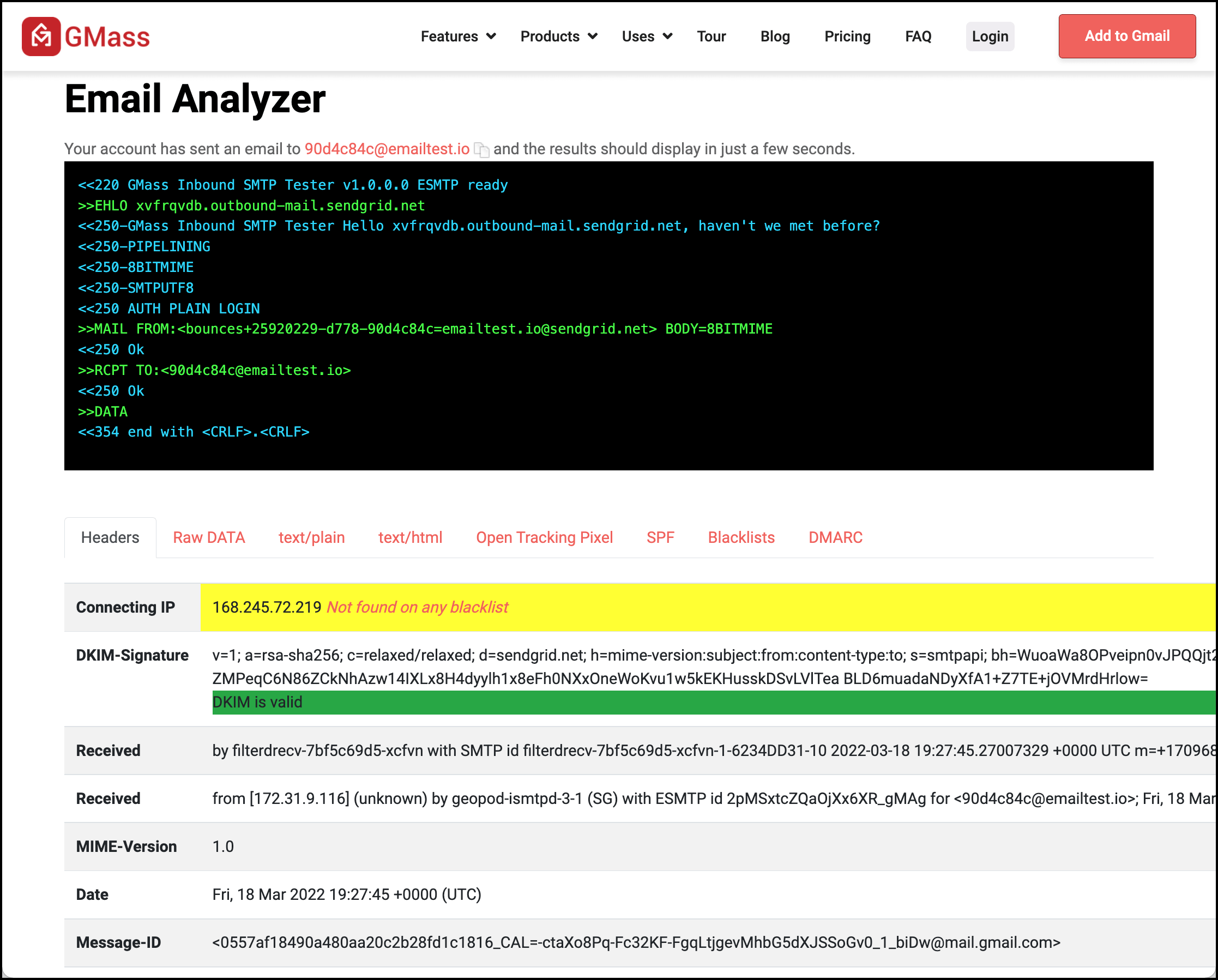Click the Date row label
Screen dimensions: 1218x980
point(92,894)
